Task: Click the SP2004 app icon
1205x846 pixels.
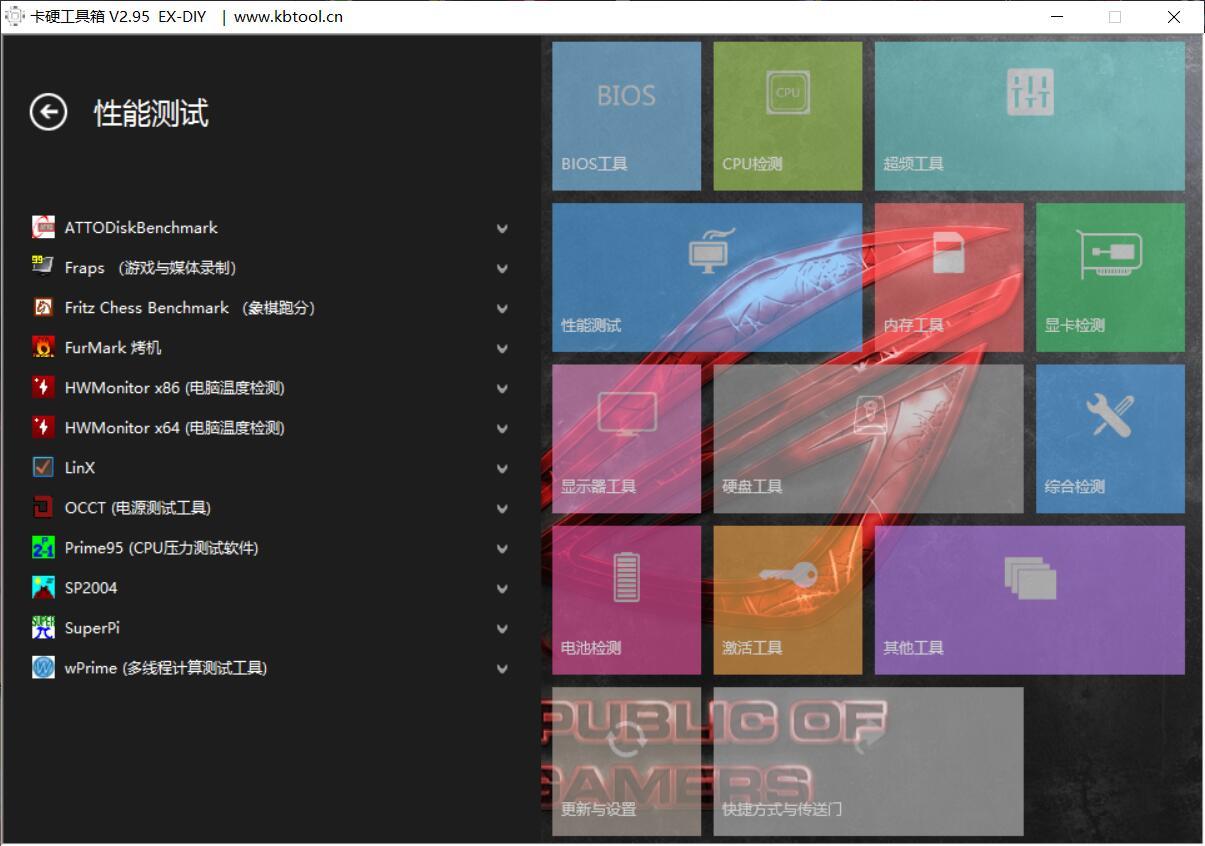Action: 43,587
